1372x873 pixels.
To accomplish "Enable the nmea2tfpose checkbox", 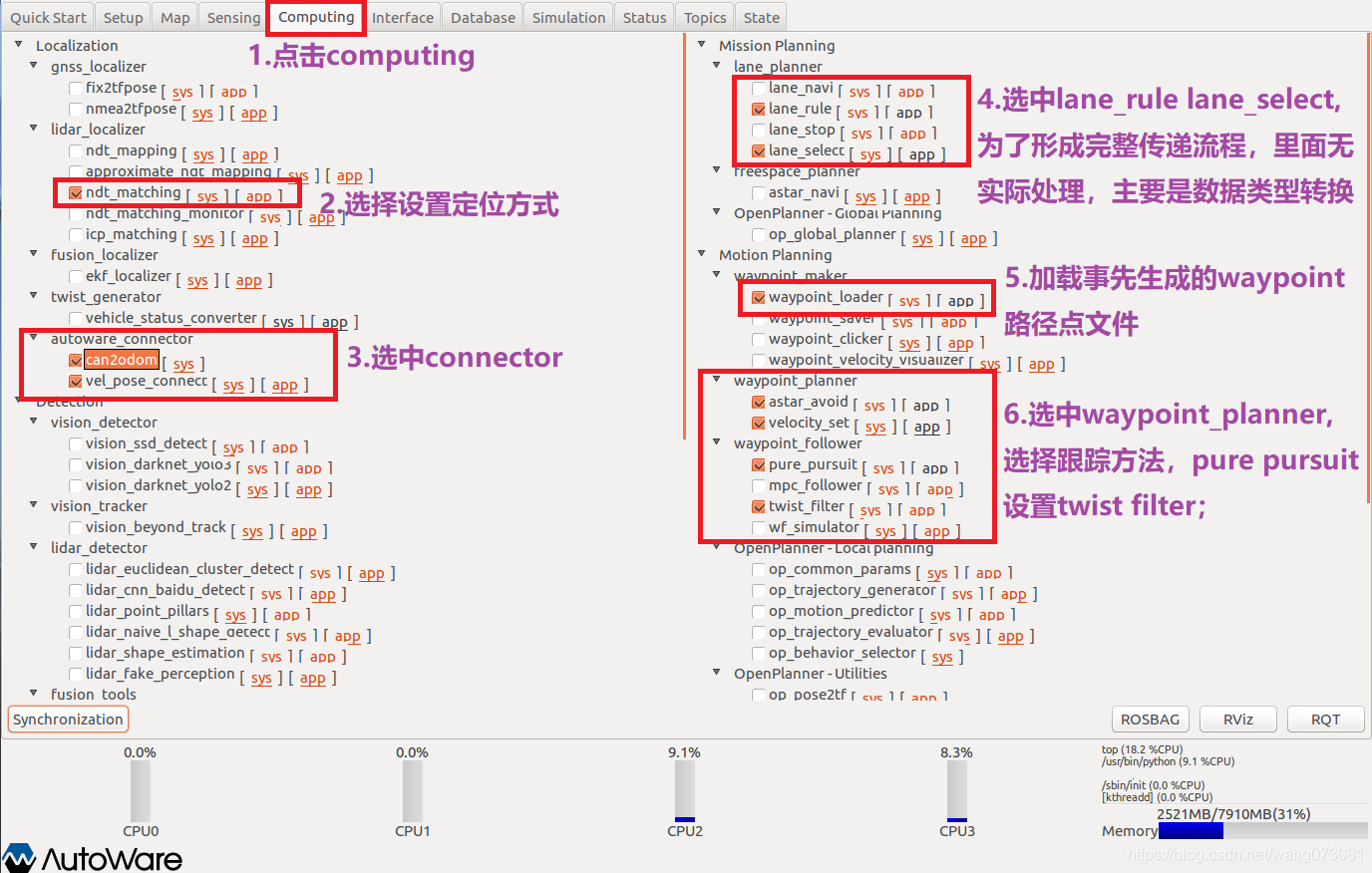I will coord(76,110).
